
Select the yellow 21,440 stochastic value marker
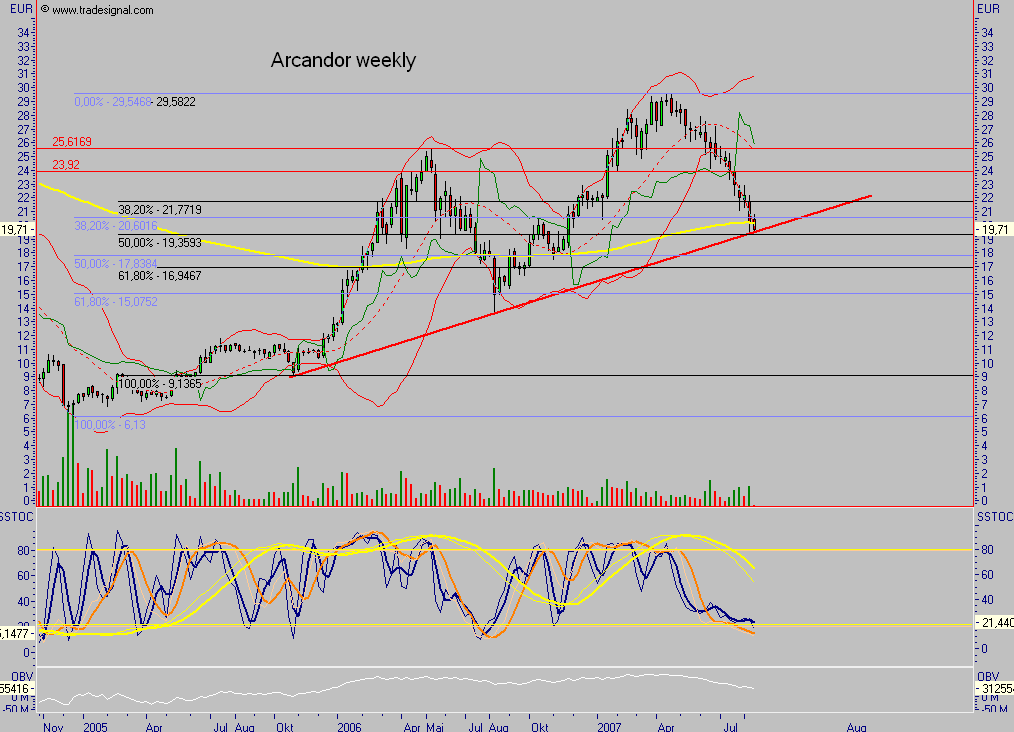click(x=996, y=622)
